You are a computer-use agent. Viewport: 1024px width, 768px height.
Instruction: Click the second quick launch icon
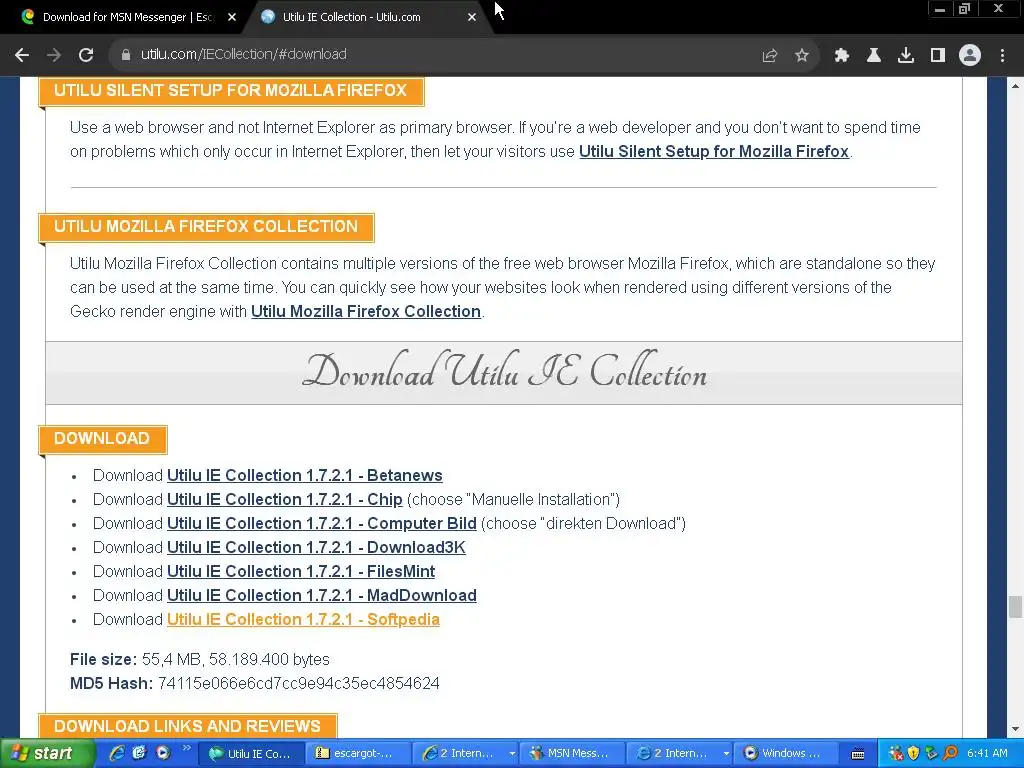pos(139,753)
